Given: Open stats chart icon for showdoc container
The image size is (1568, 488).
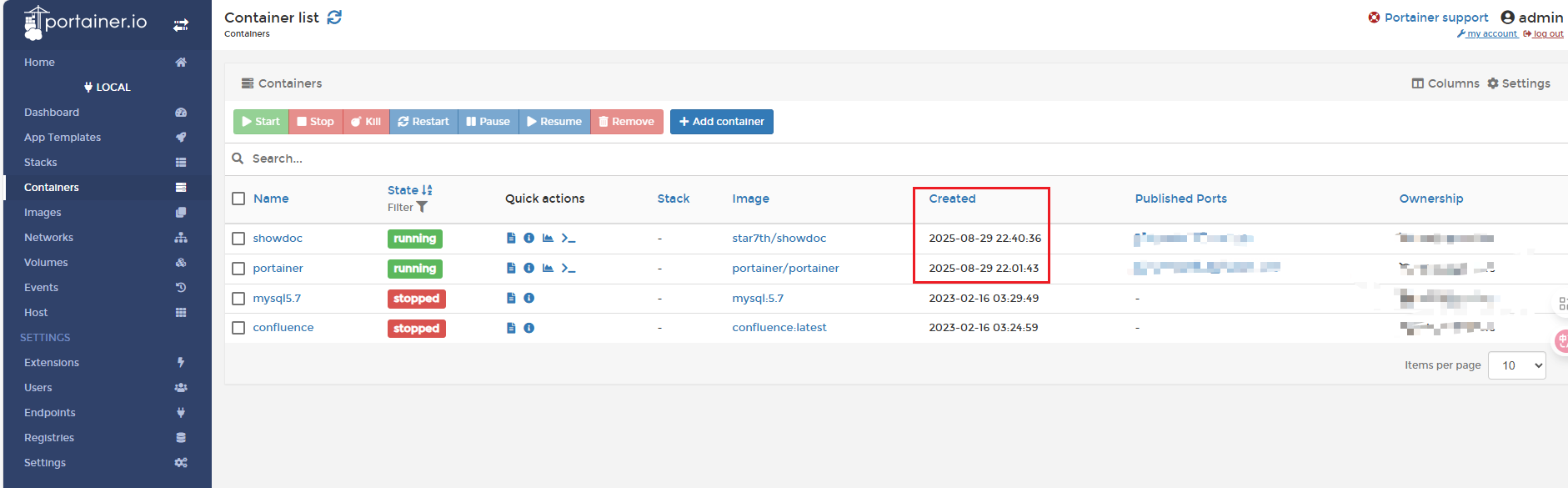Looking at the screenshot, I should pyautogui.click(x=548, y=238).
